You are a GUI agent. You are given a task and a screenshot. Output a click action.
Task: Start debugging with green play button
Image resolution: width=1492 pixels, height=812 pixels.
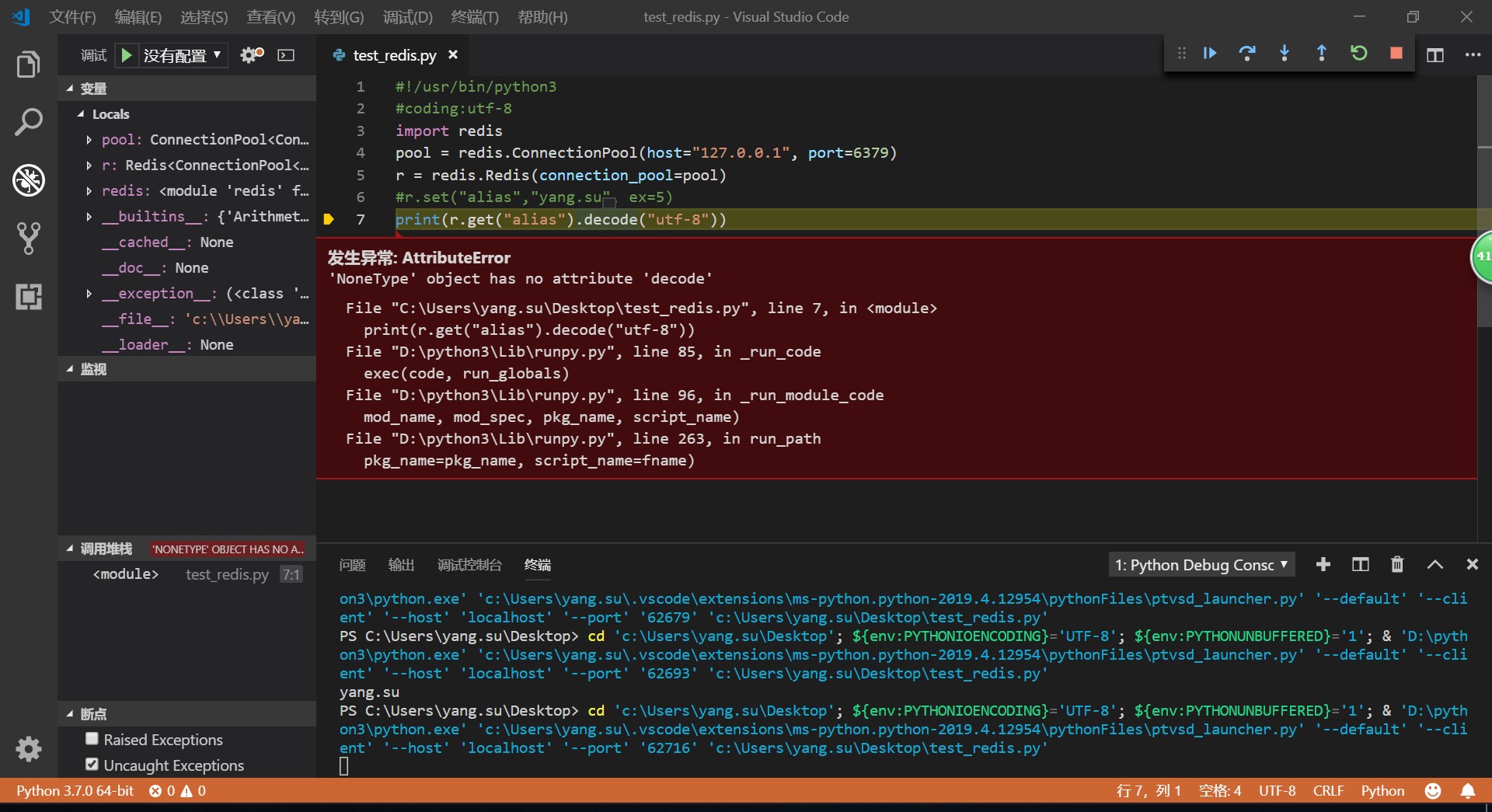(x=126, y=55)
